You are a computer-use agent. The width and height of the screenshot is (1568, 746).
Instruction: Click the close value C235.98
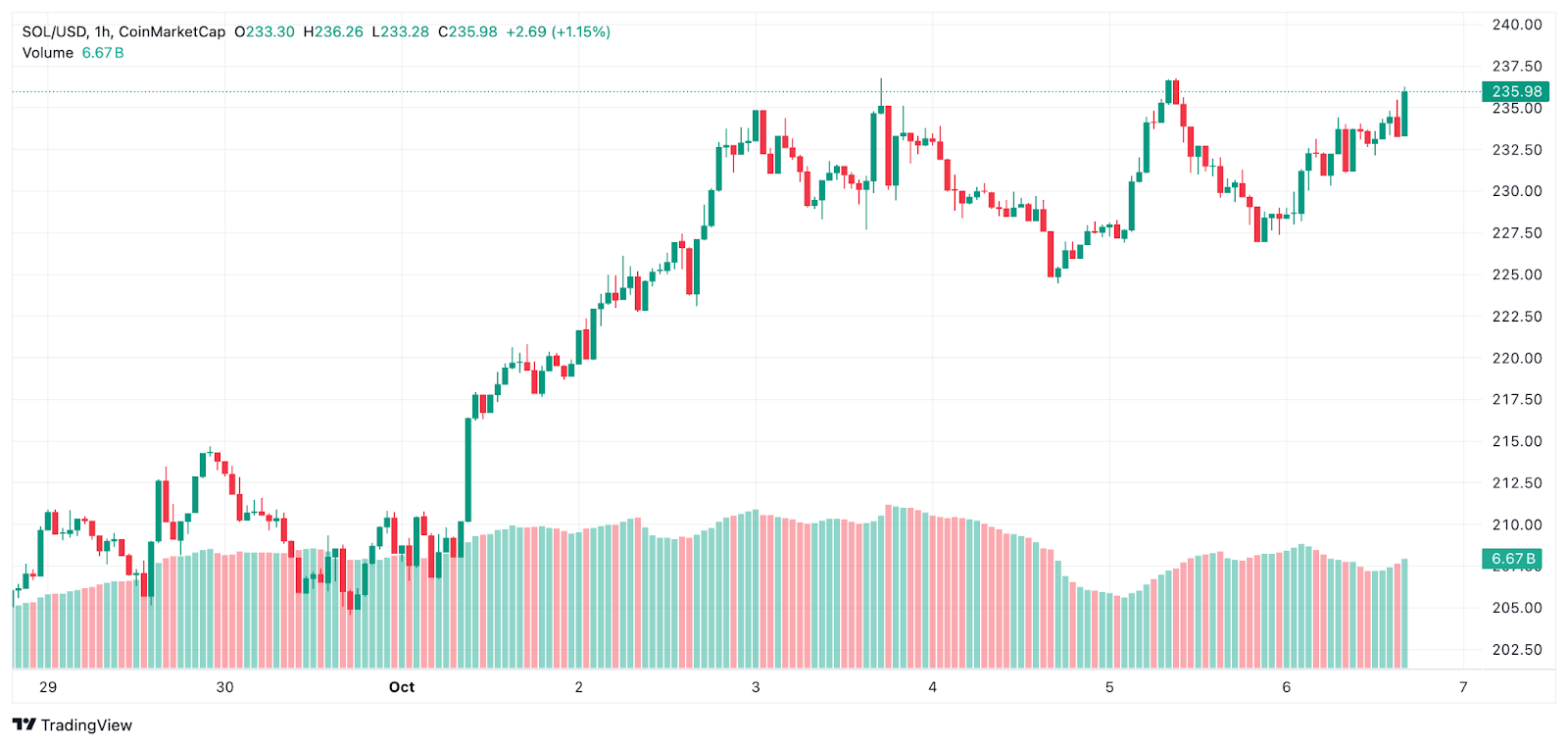(467, 31)
